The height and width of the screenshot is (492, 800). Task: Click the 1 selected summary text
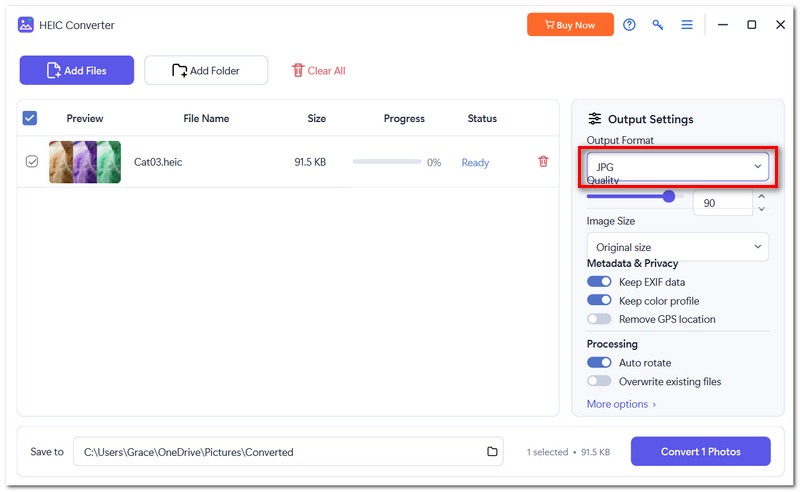tap(547, 452)
